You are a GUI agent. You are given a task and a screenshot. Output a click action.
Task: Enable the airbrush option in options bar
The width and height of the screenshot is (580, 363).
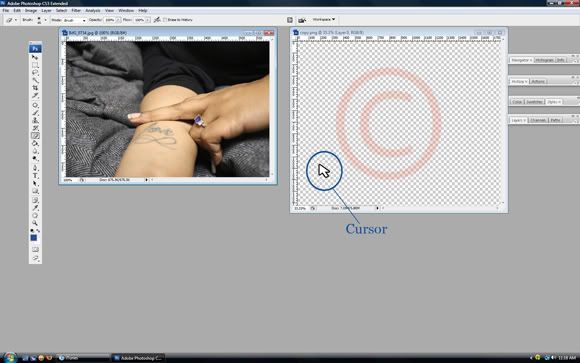(x=157, y=20)
